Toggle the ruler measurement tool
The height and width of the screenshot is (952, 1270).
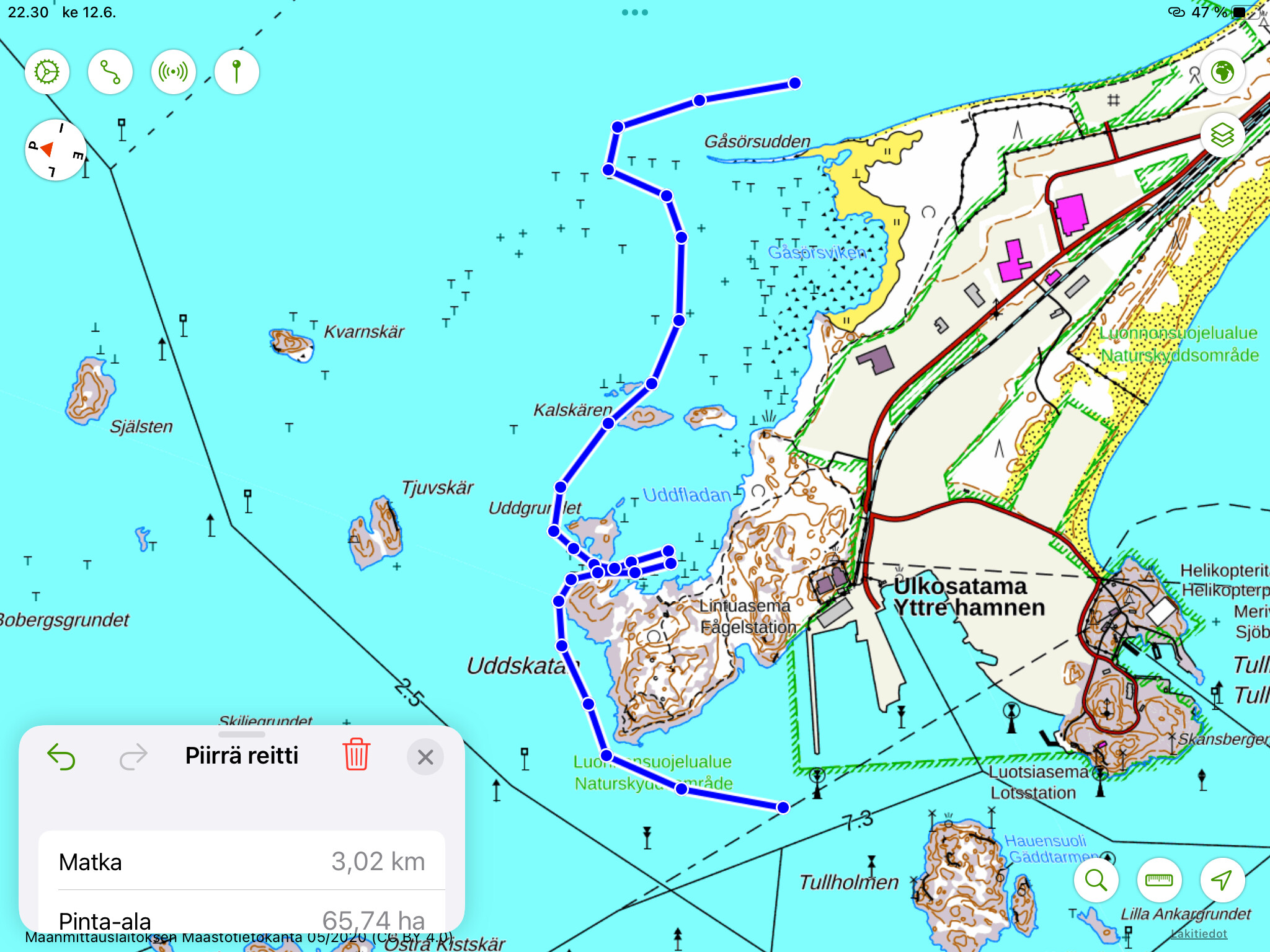[x=1159, y=879]
